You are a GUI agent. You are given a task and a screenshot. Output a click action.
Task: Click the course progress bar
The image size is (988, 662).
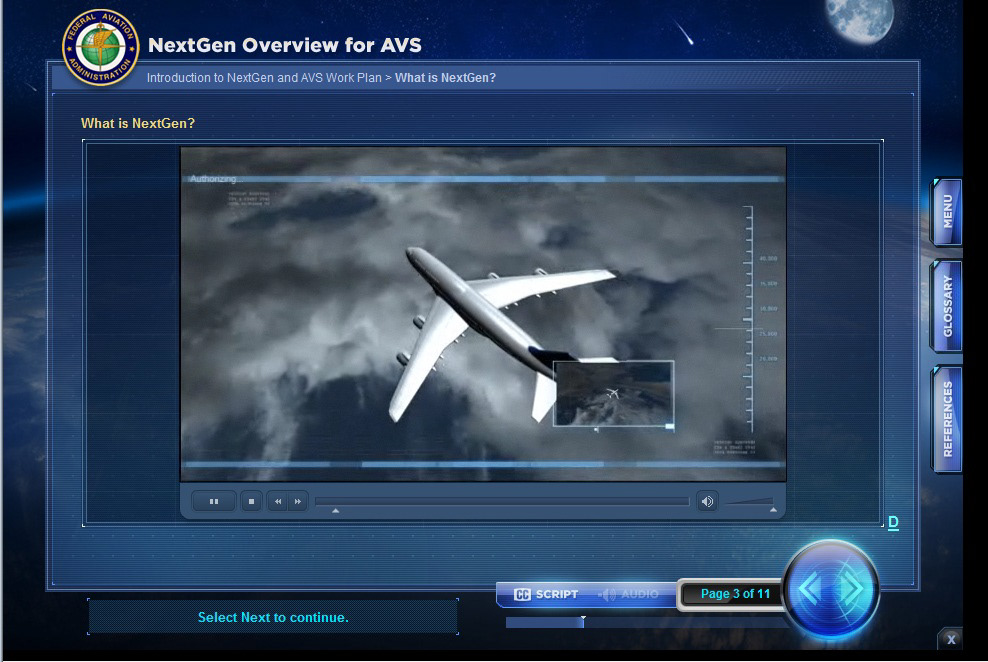point(647,622)
